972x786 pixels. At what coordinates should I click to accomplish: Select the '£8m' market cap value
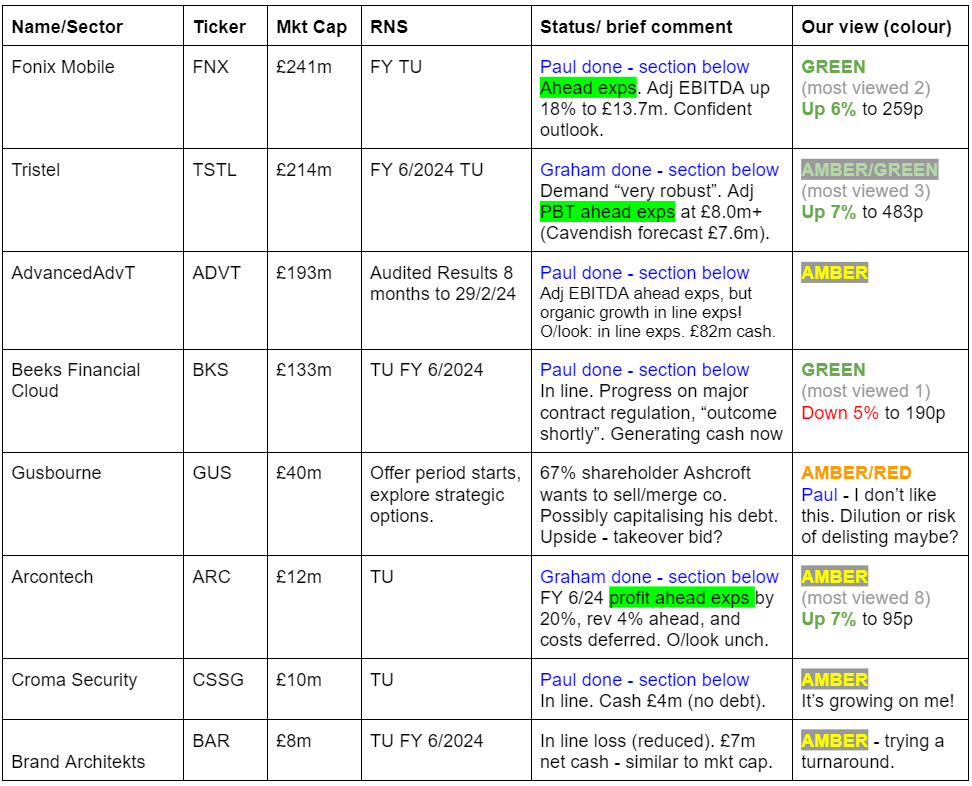[294, 741]
